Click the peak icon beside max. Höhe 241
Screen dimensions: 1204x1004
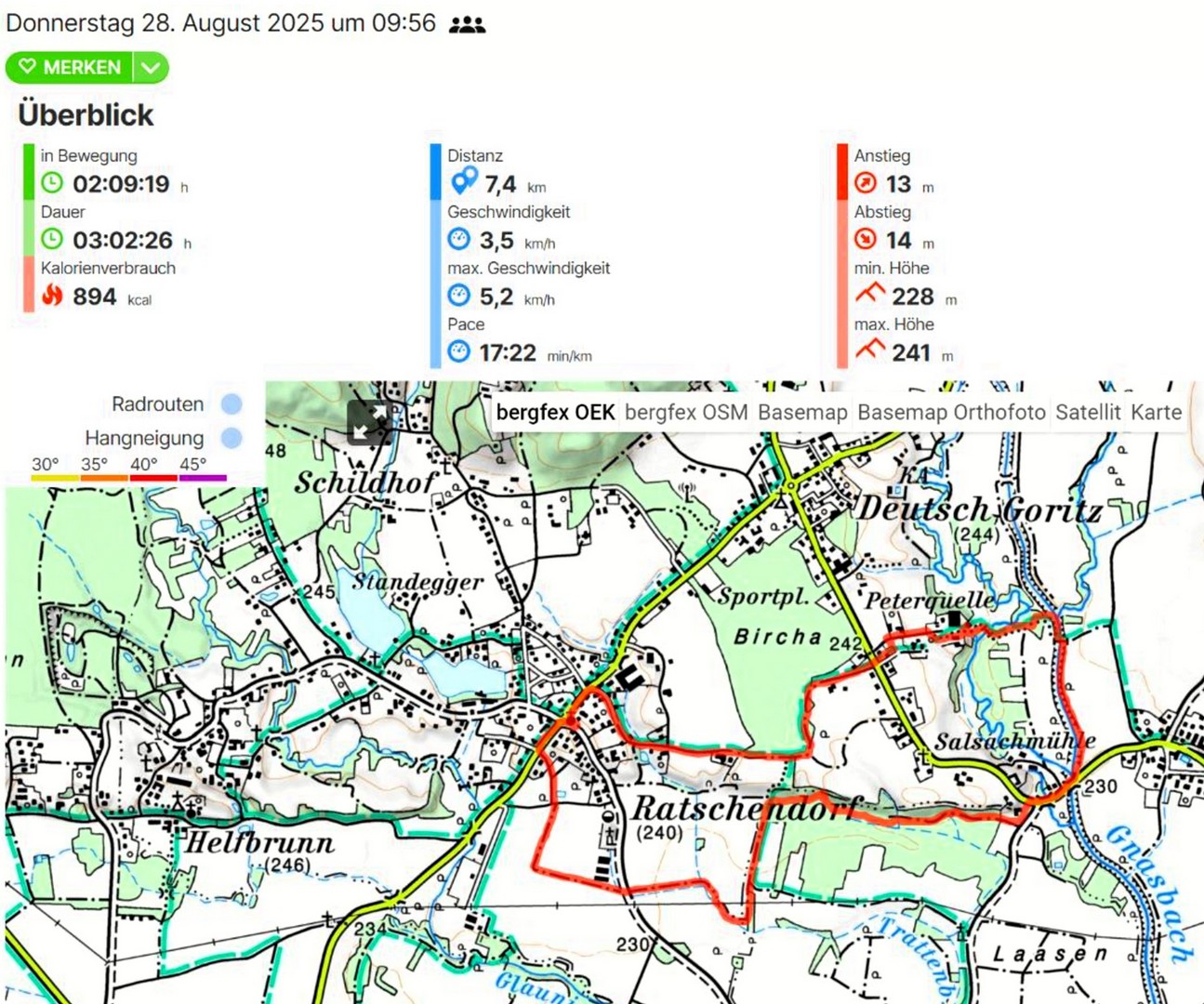pyautogui.click(x=869, y=350)
